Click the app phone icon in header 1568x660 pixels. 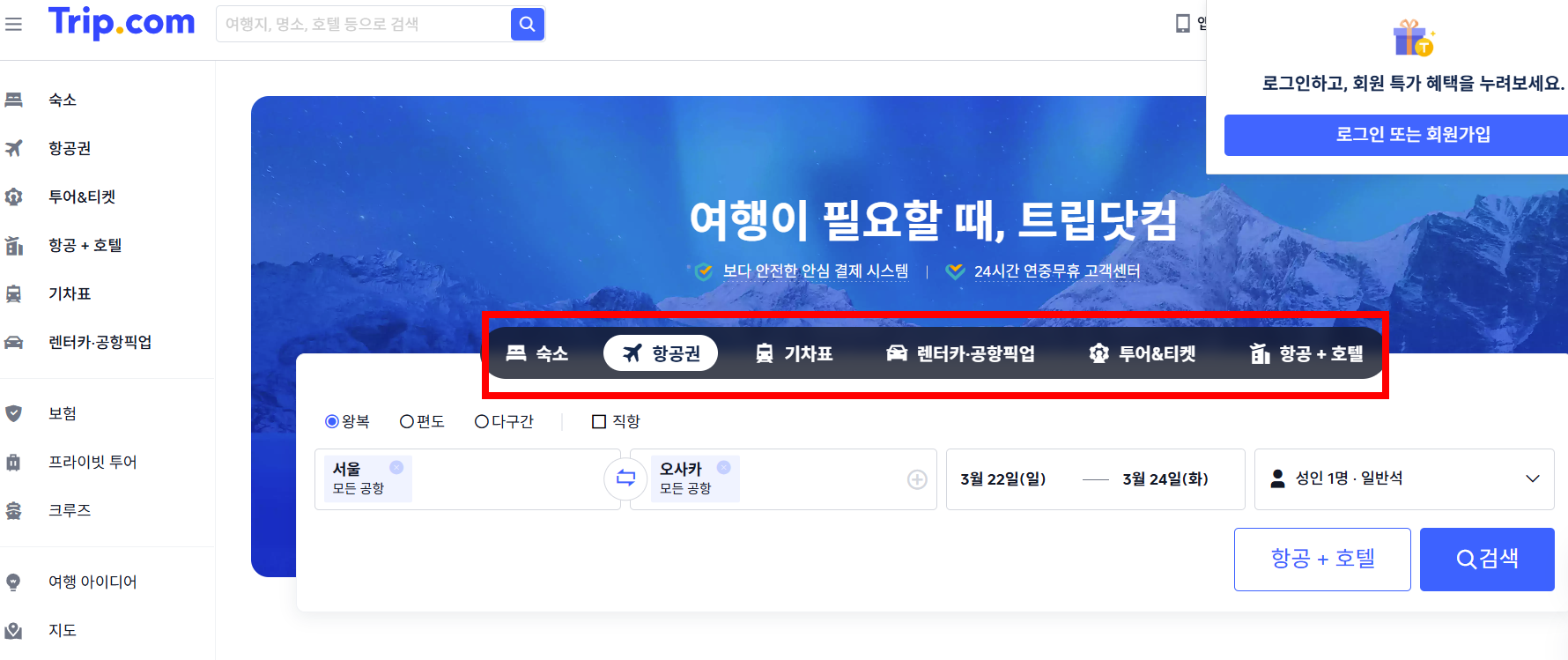click(1183, 24)
